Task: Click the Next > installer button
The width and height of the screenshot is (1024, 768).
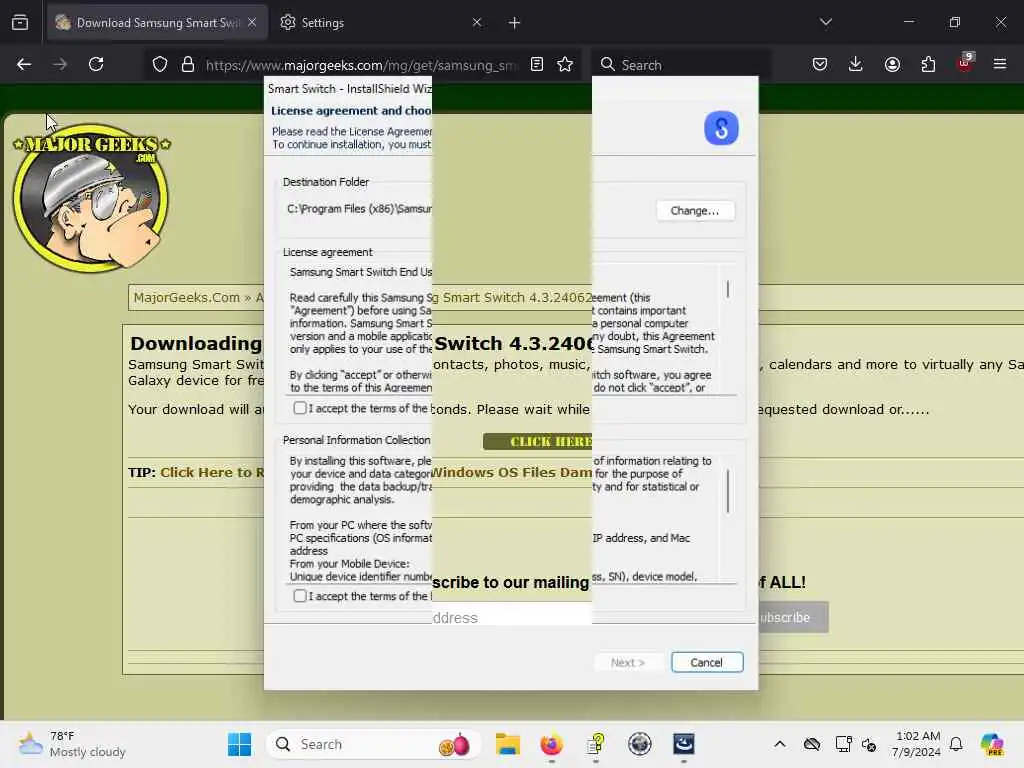Action: pos(628,662)
